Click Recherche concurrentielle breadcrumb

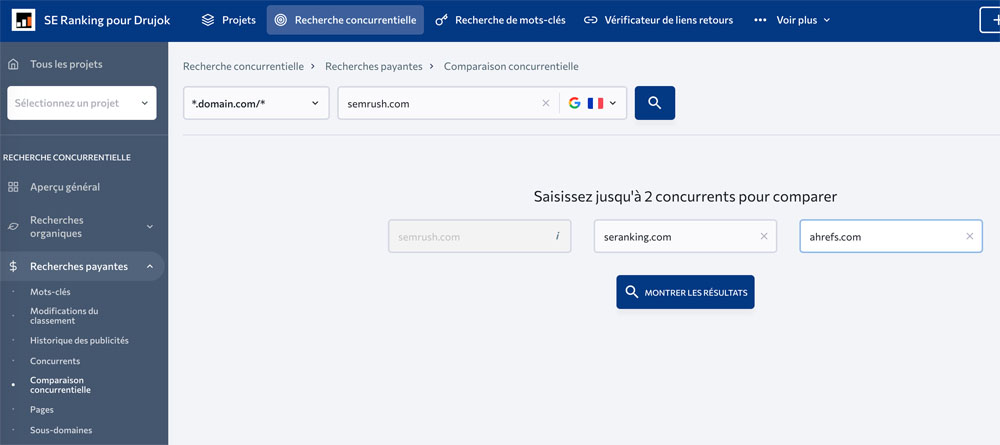tap(243, 66)
